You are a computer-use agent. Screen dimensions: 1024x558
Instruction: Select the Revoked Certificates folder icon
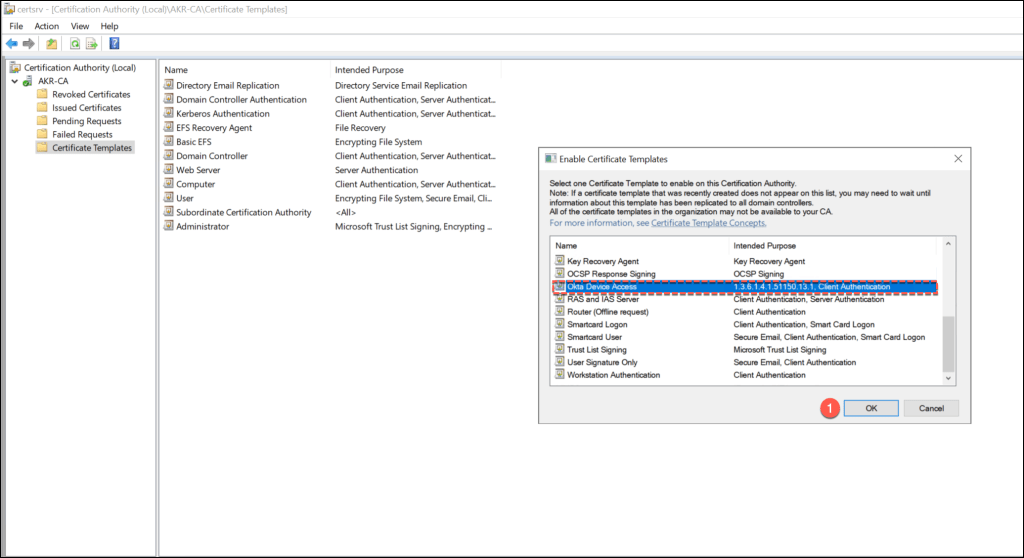(42, 94)
